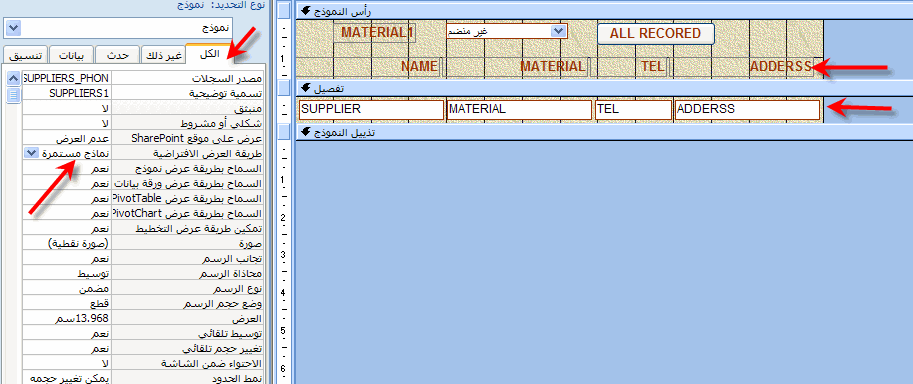Click the TEL text box in detail section

[x=634, y=110]
